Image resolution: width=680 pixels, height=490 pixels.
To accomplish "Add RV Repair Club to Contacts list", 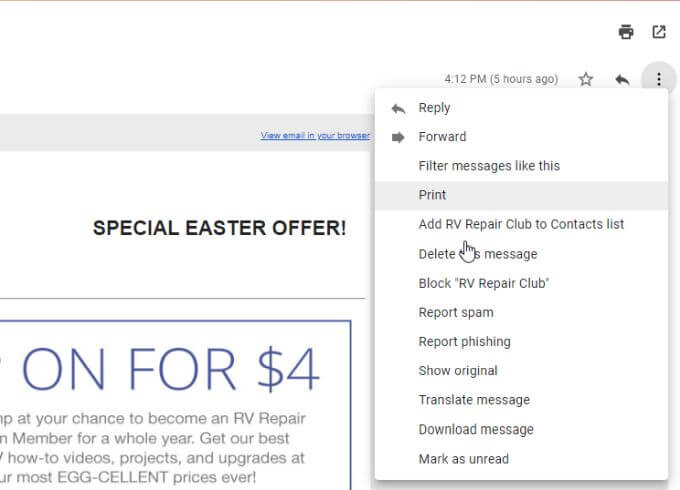I will [521, 225].
